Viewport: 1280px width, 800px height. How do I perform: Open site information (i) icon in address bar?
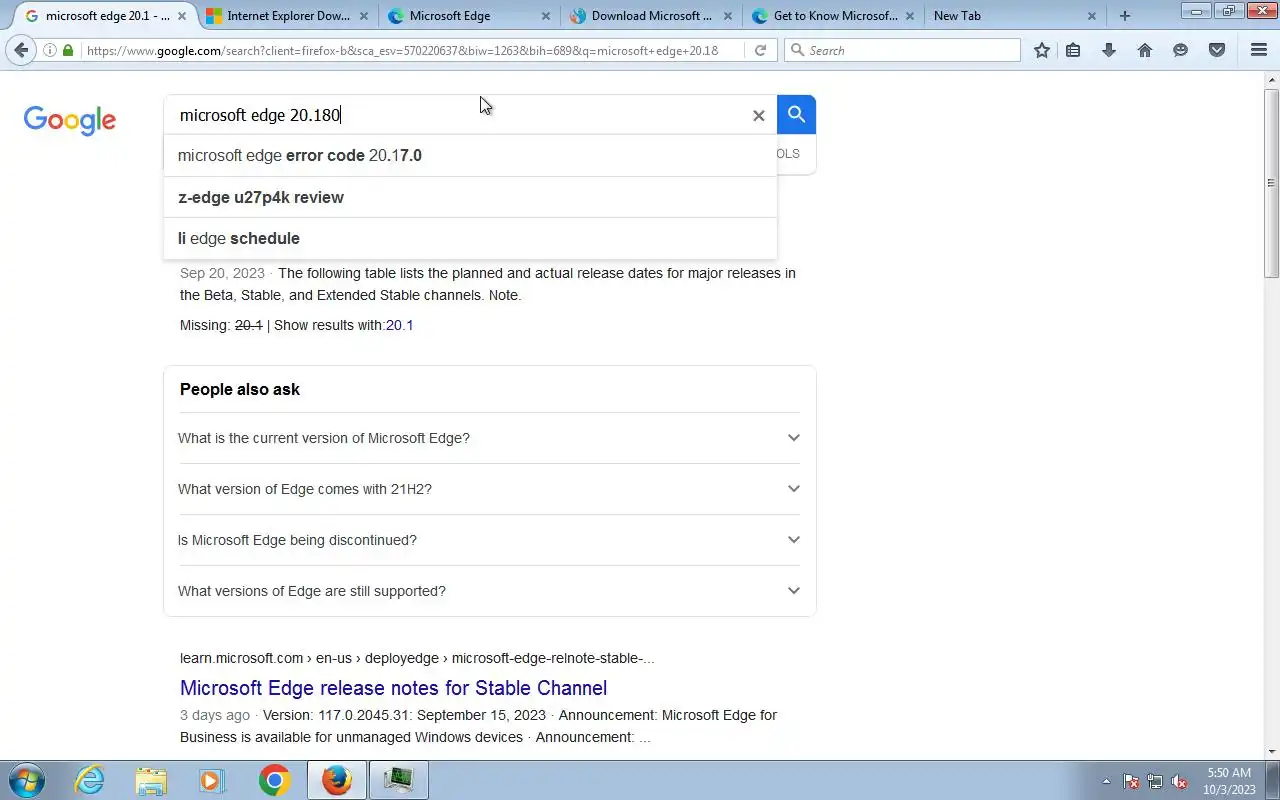pos(49,50)
